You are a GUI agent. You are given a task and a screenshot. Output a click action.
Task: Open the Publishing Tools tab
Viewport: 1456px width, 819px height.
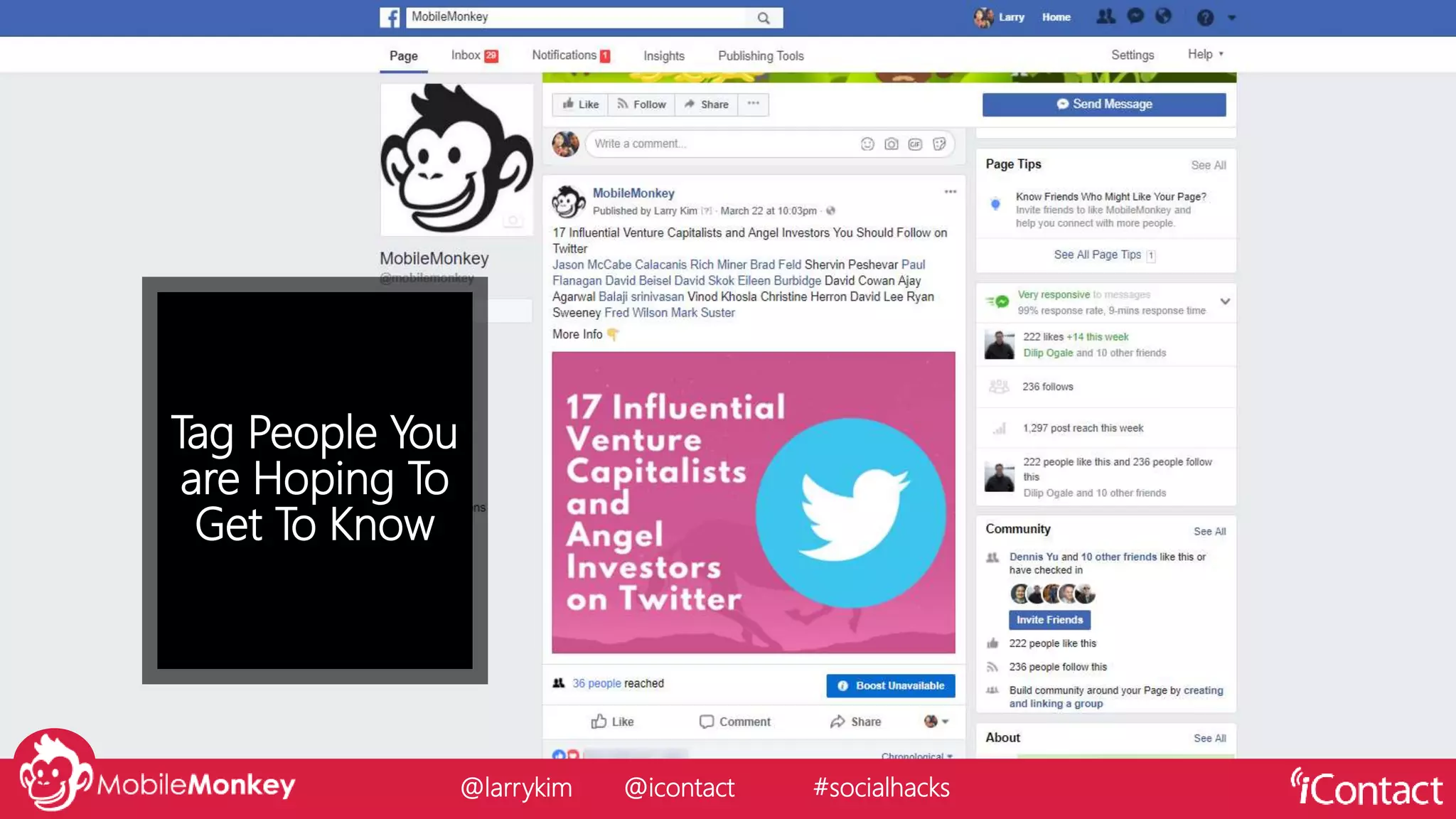click(761, 55)
